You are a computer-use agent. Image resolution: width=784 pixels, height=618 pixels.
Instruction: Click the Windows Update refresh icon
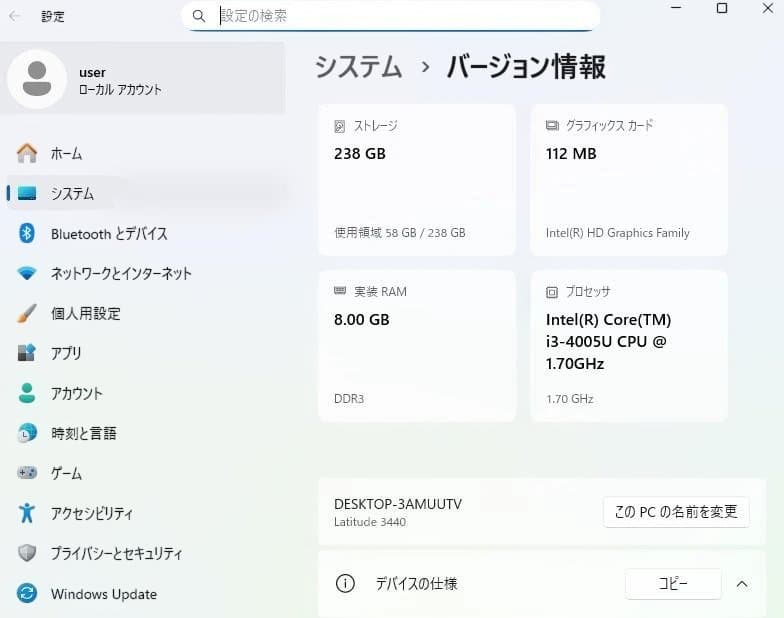(27, 594)
